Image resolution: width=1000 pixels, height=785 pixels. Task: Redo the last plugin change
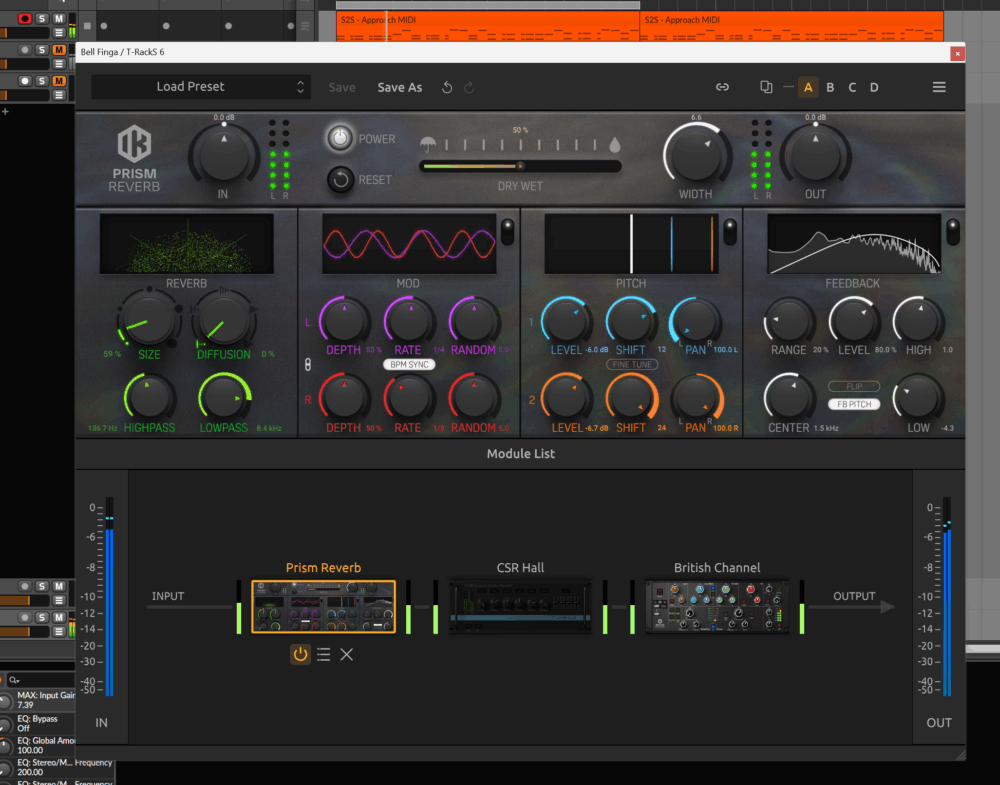(469, 87)
